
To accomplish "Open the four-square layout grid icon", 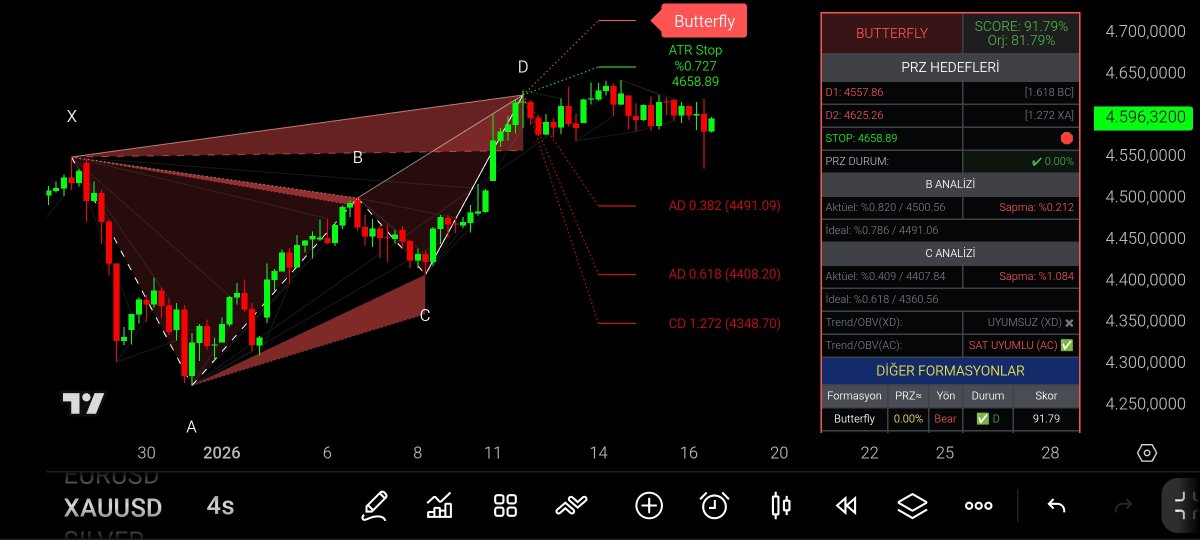I will 505,506.
